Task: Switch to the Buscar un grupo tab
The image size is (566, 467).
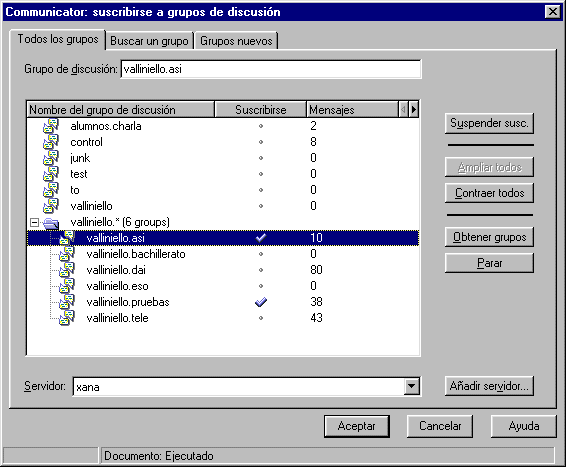Action: [x=149, y=41]
